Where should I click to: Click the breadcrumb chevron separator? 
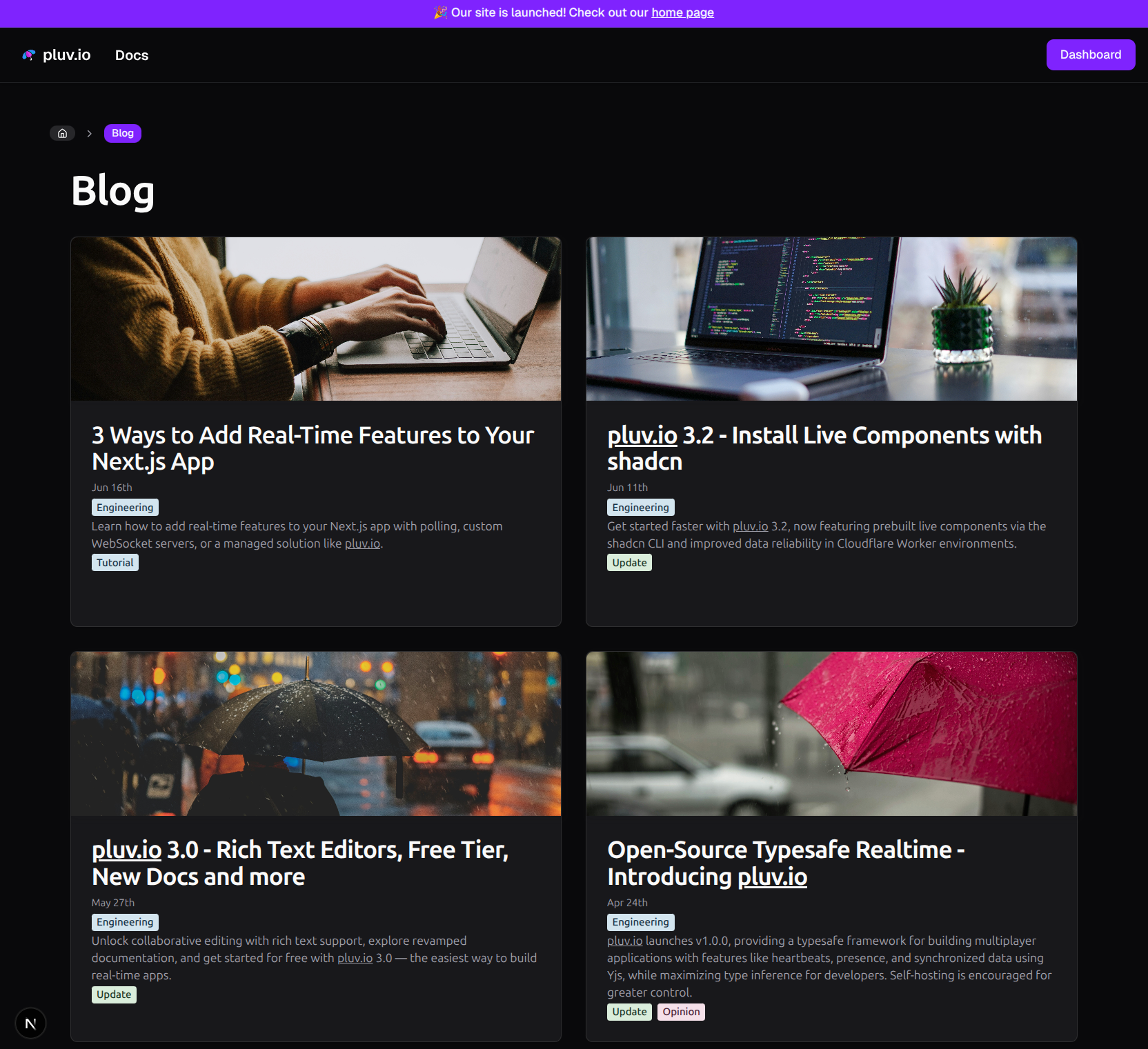(89, 133)
